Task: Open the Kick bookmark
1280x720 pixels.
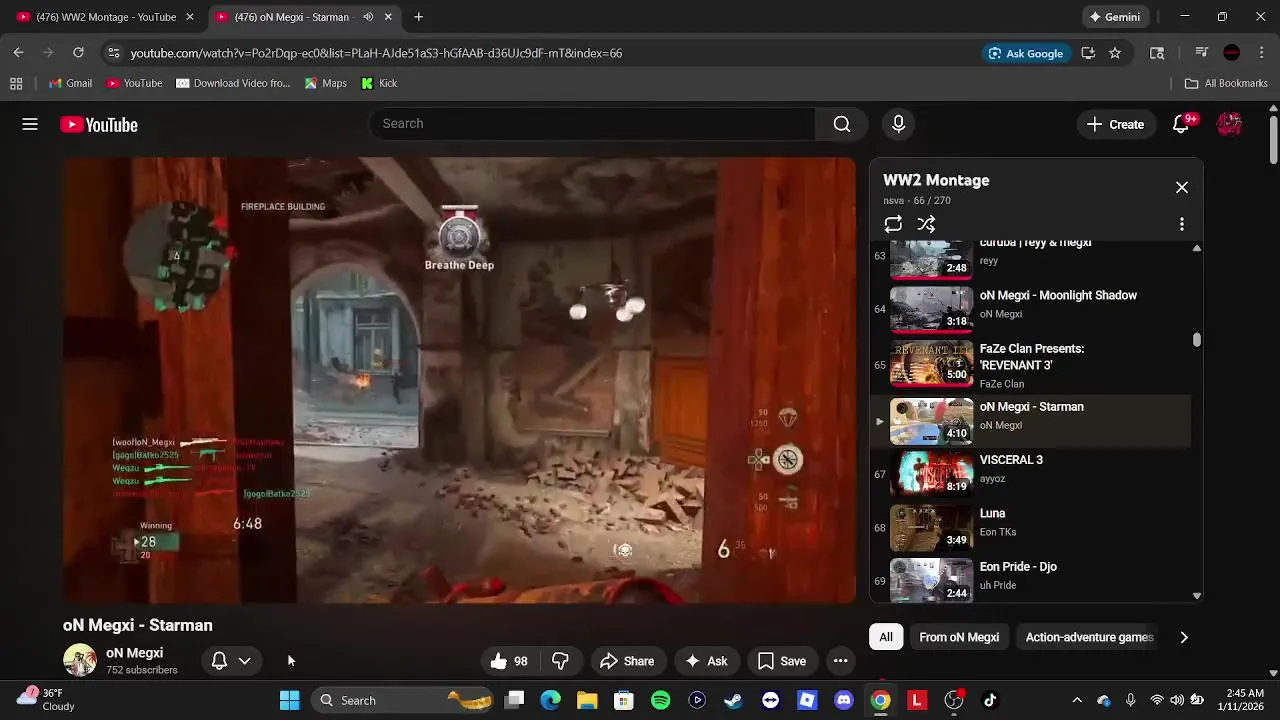Action: pos(379,83)
